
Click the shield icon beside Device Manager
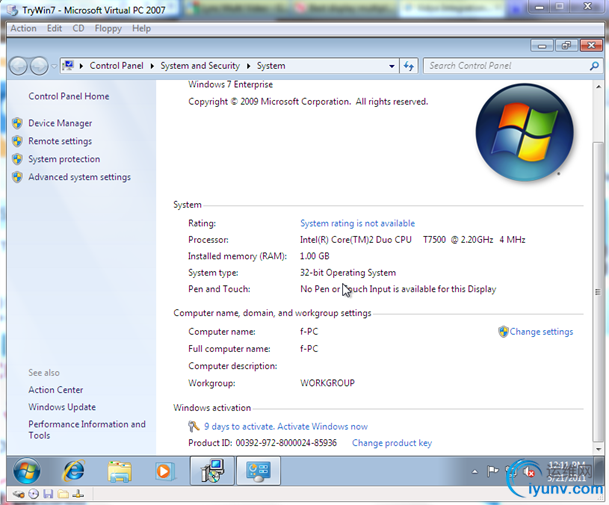[x=17, y=124]
